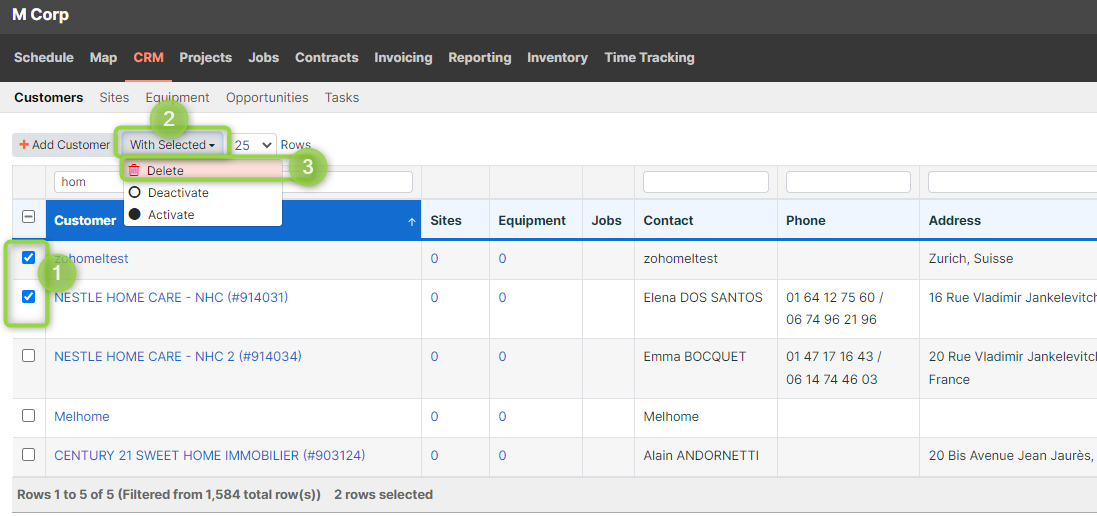This screenshot has width=1097, height=516.
Task: Click the Add Customer button
Action: 64,145
